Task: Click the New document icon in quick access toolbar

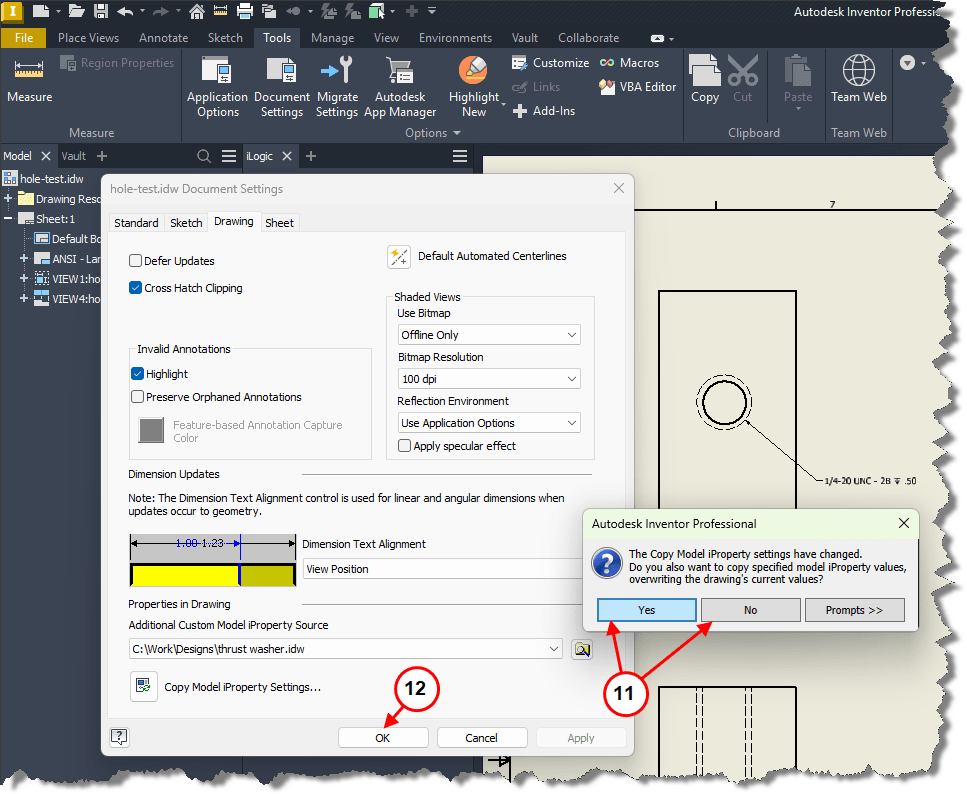Action: pos(41,10)
